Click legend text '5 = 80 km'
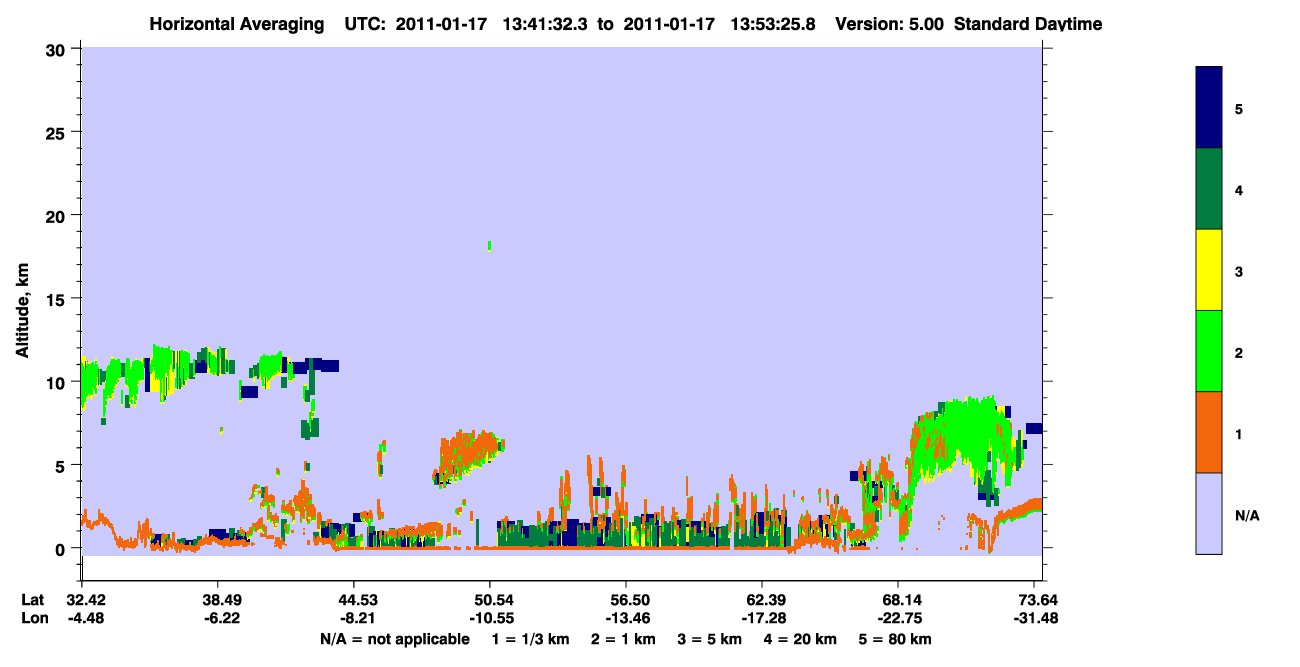 pyautogui.click(x=897, y=639)
